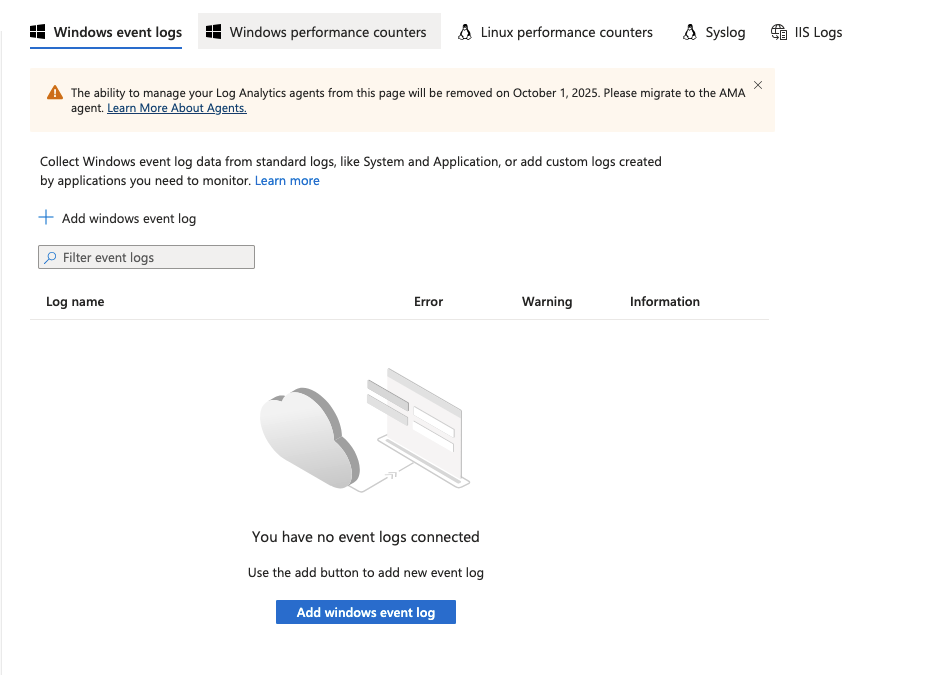Open the Linux performance counters tab
Image resolution: width=927 pixels, height=675 pixels.
tap(566, 32)
